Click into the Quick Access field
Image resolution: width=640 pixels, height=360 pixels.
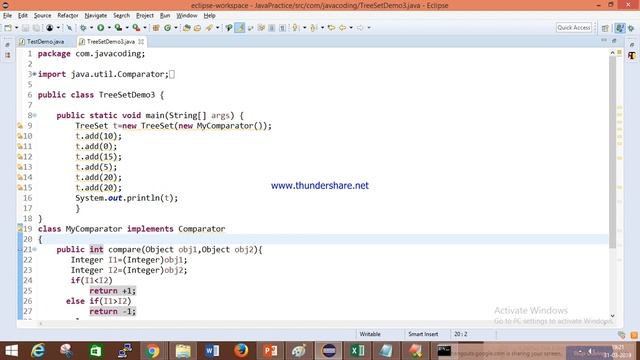[574, 28]
